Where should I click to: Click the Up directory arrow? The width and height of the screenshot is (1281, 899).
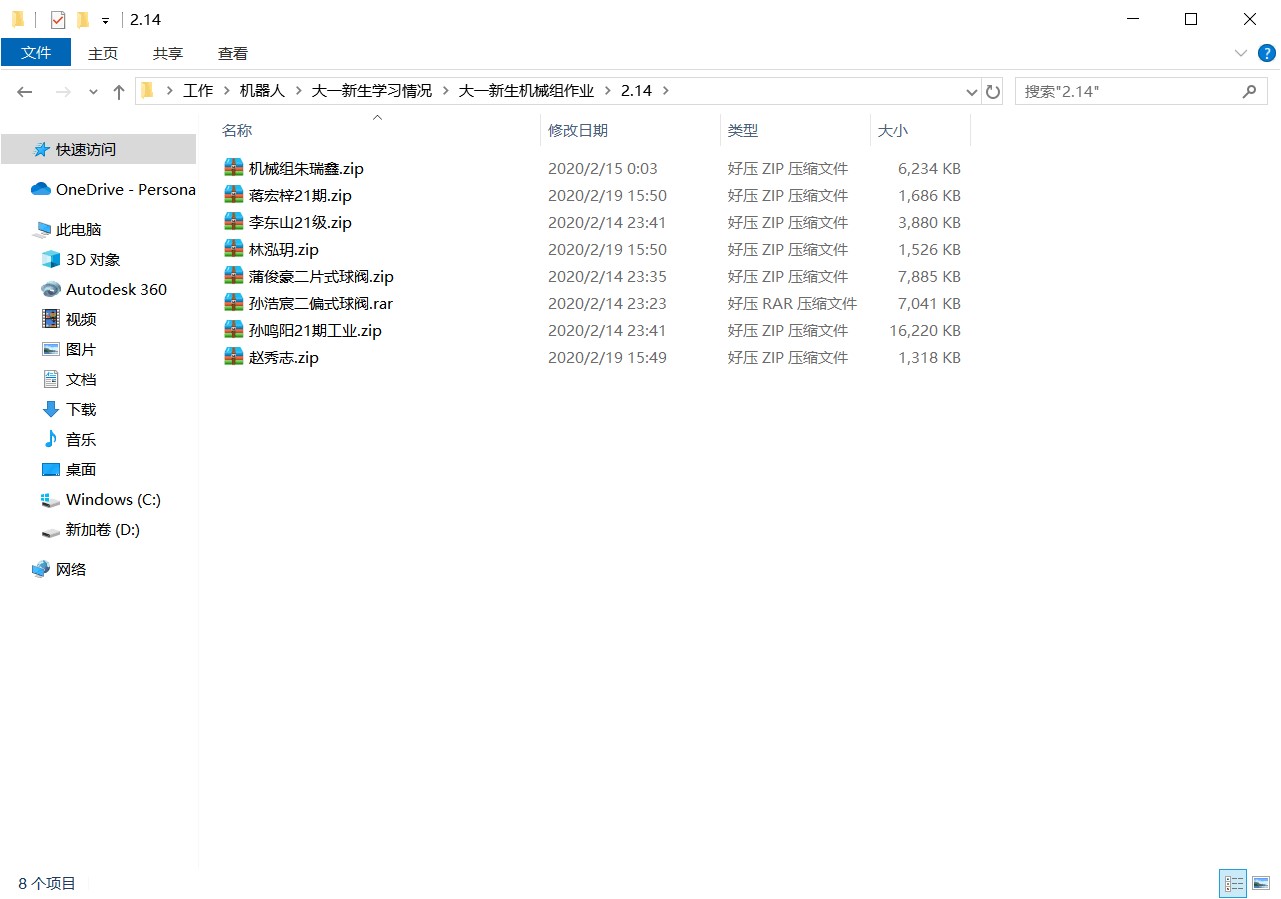(x=119, y=91)
